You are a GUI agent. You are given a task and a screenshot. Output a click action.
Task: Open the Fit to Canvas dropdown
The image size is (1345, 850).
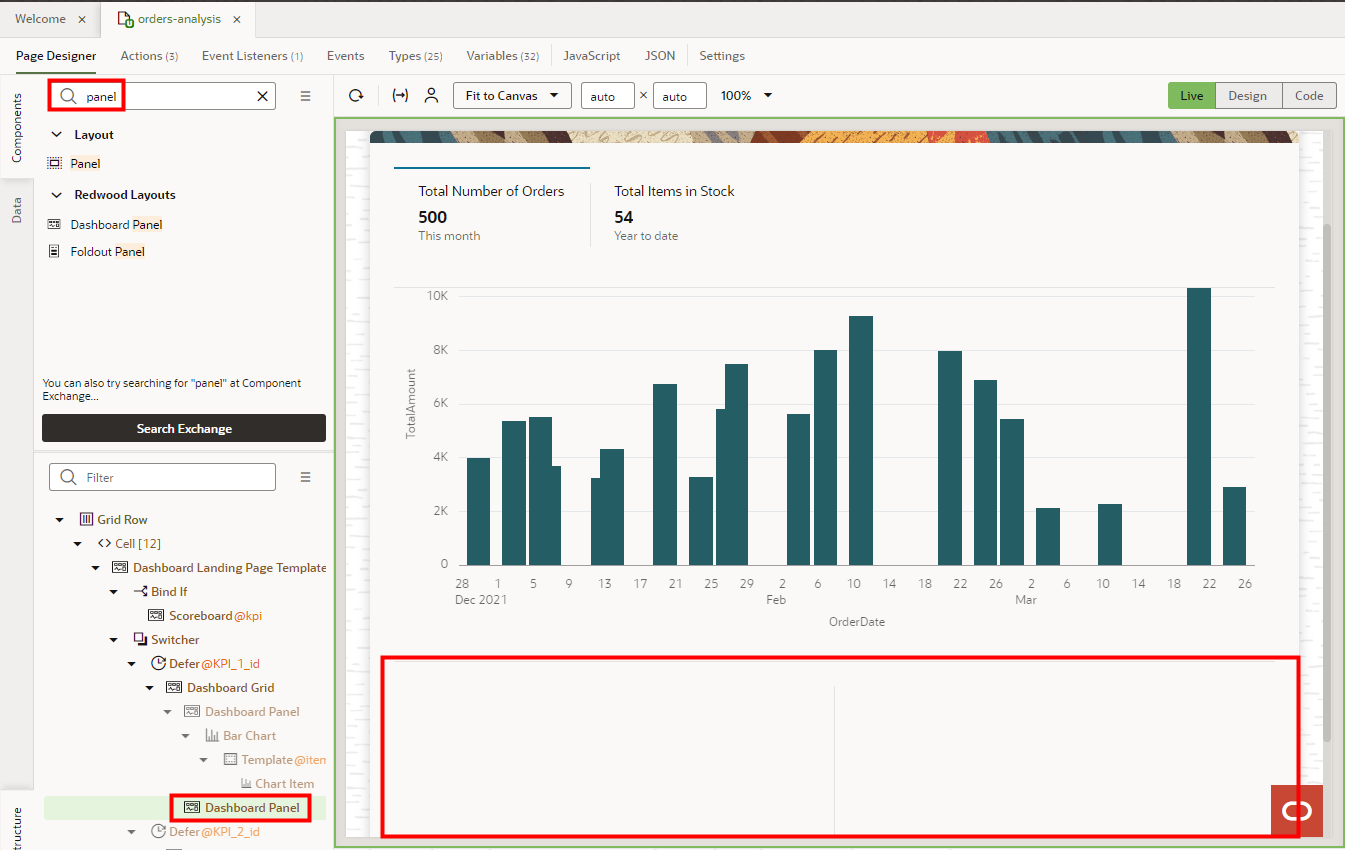511,95
